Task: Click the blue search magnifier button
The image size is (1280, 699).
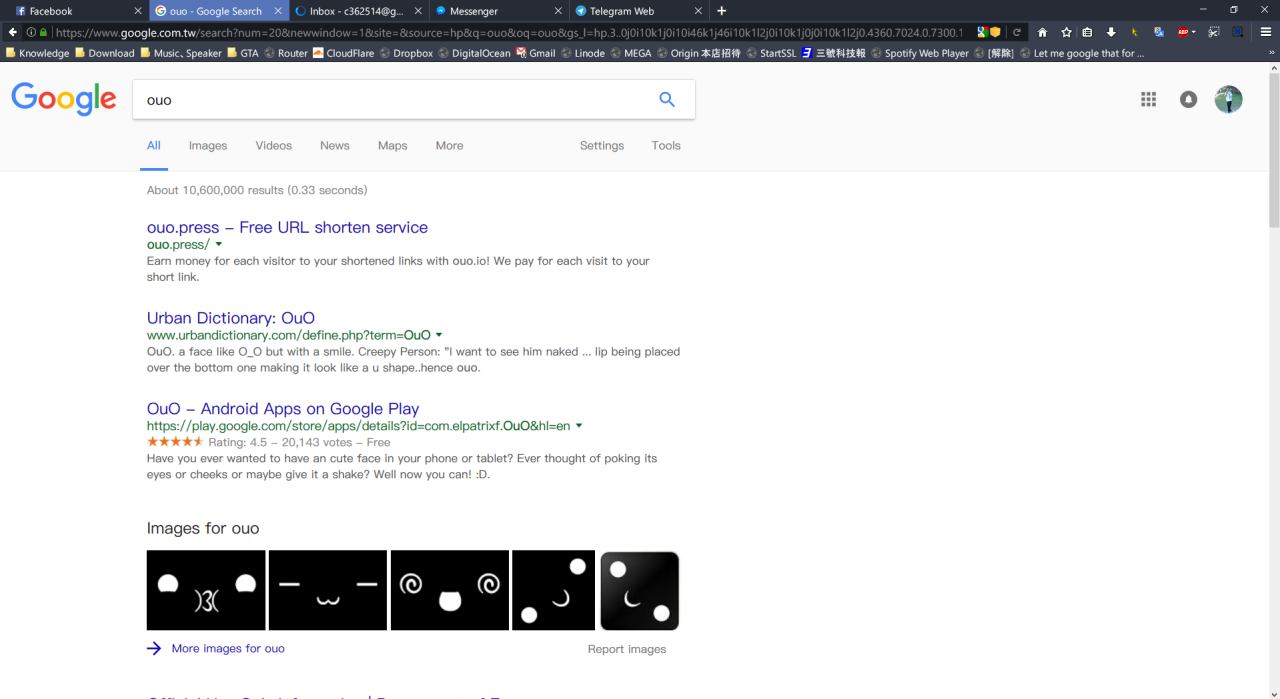Action: pos(667,99)
